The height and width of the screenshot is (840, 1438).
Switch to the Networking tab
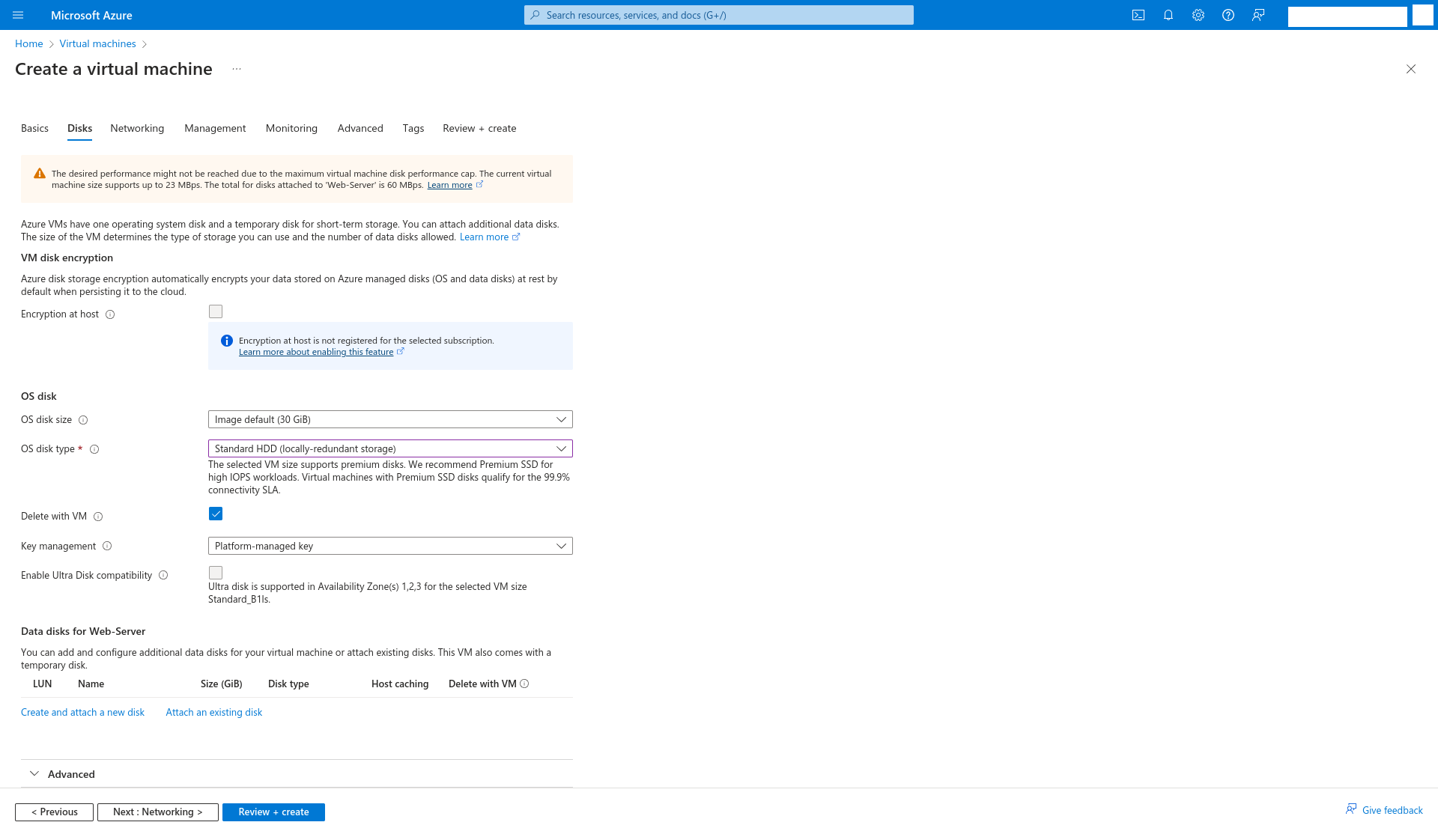[137, 128]
